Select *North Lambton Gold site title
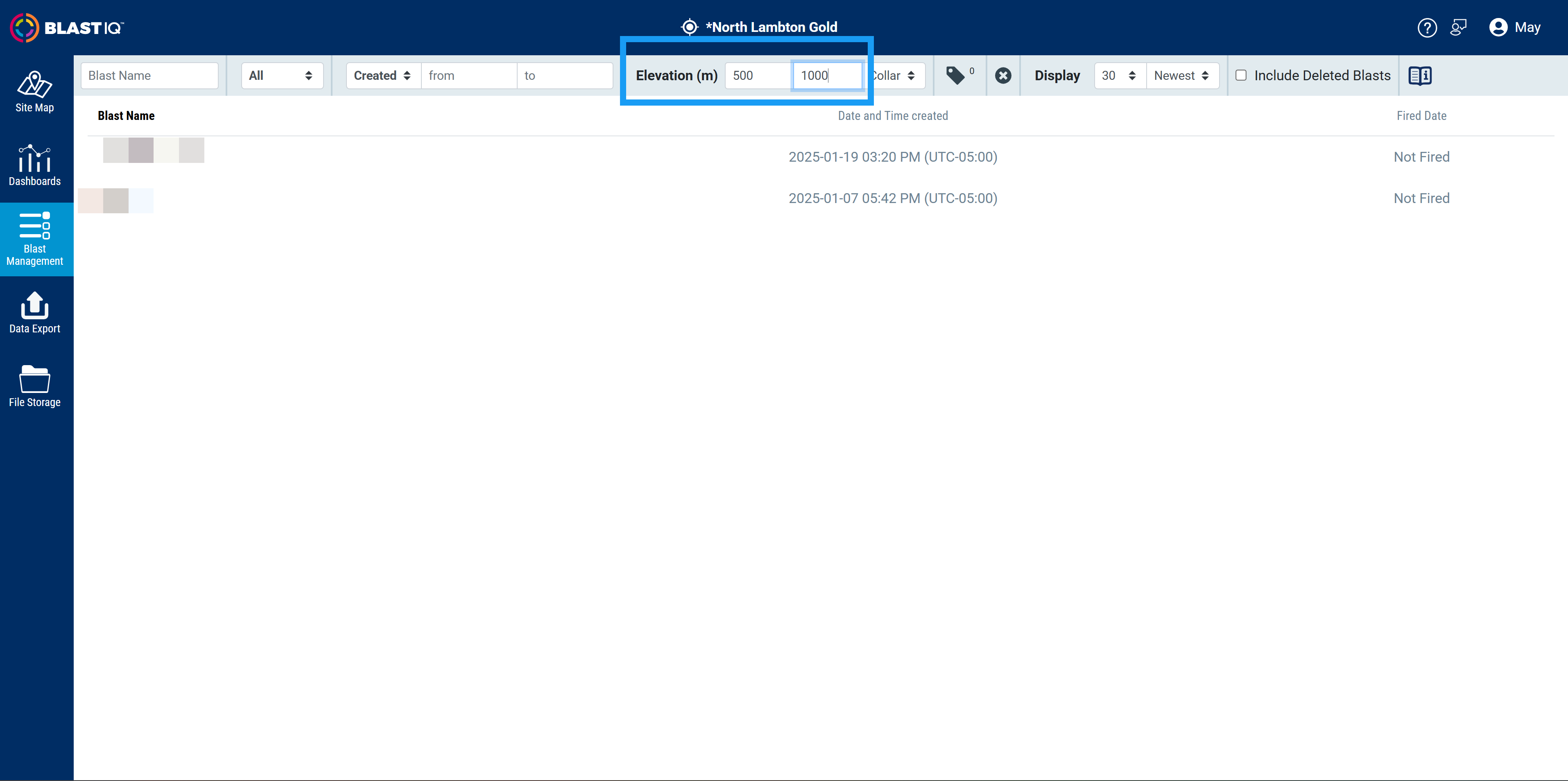1568x781 pixels. [771, 27]
